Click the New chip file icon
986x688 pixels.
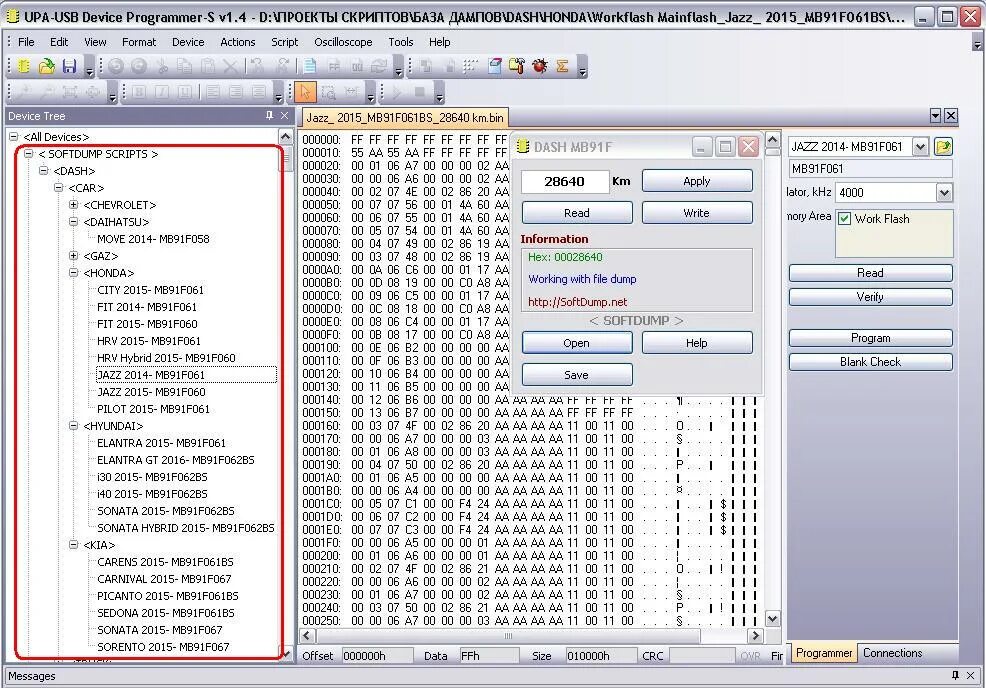(x=24, y=66)
